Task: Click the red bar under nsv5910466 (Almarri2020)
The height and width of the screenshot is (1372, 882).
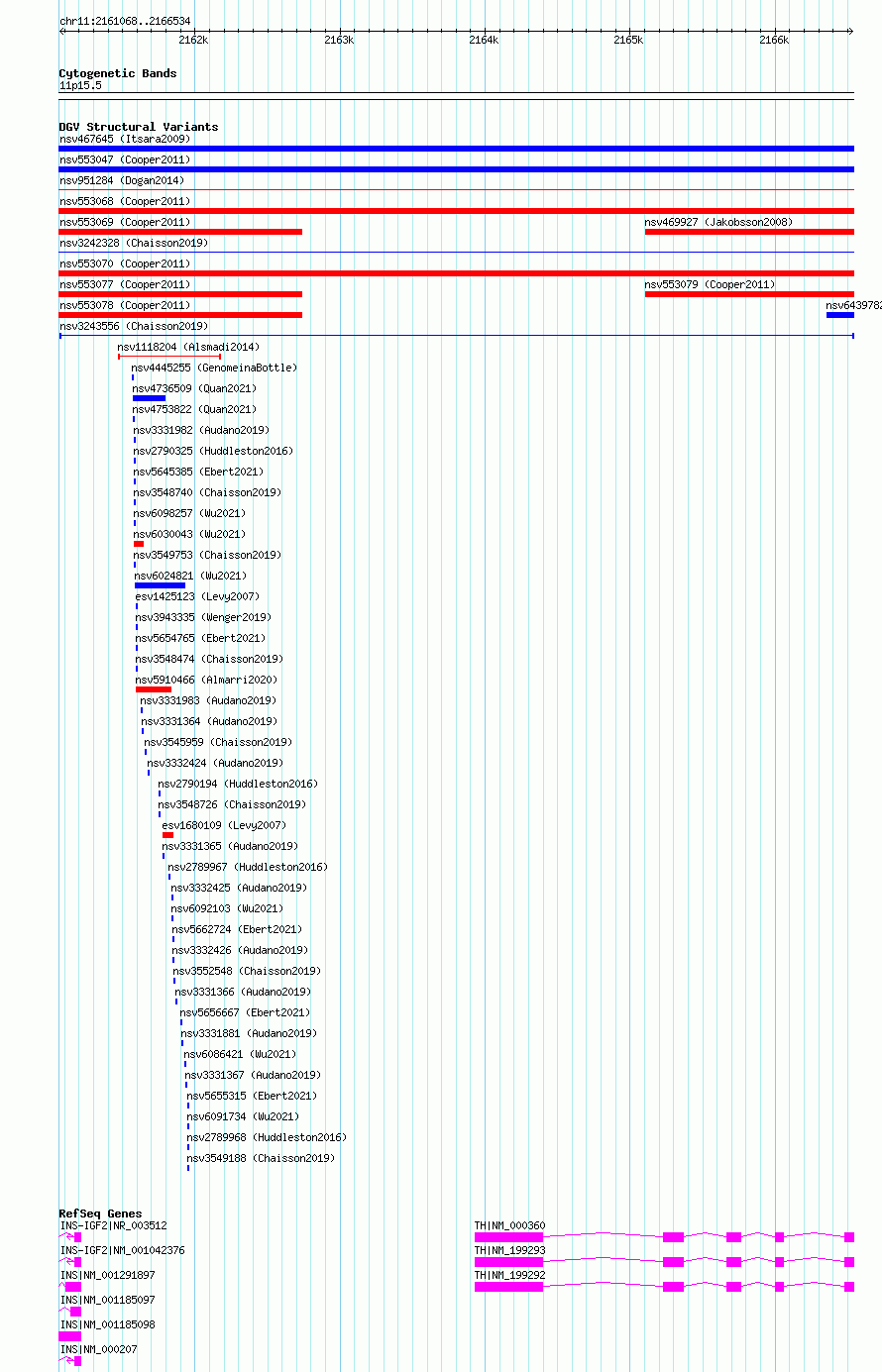Action: pos(154,689)
